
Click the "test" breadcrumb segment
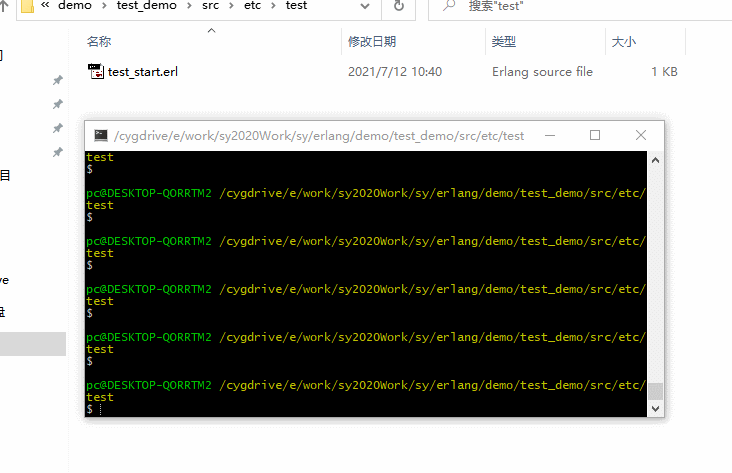coord(296,6)
